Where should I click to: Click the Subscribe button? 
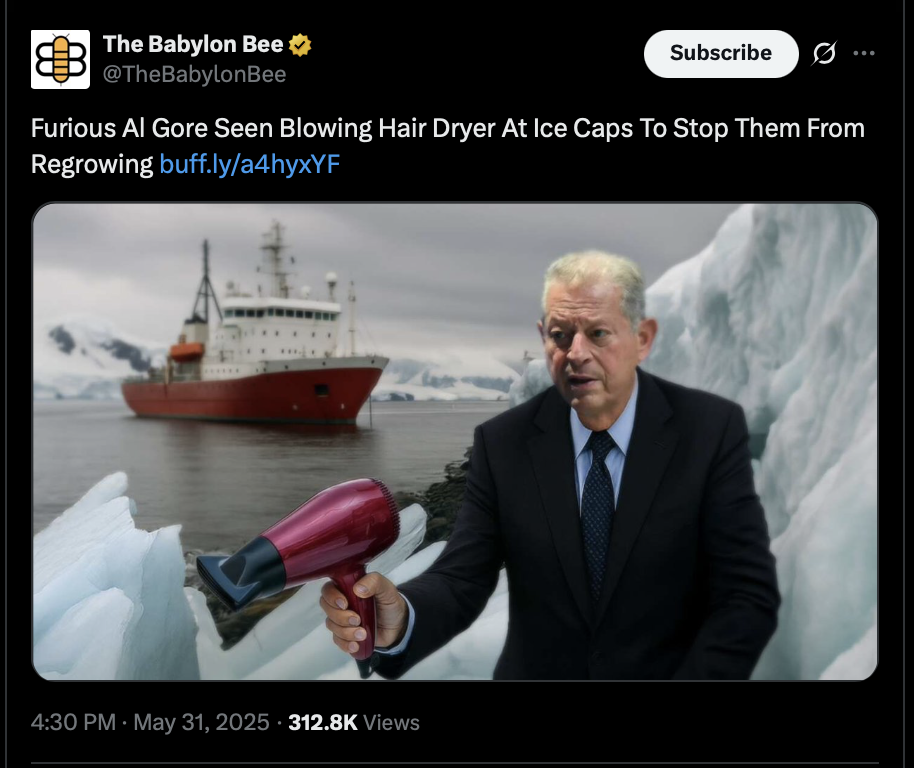click(x=720, y=54)
